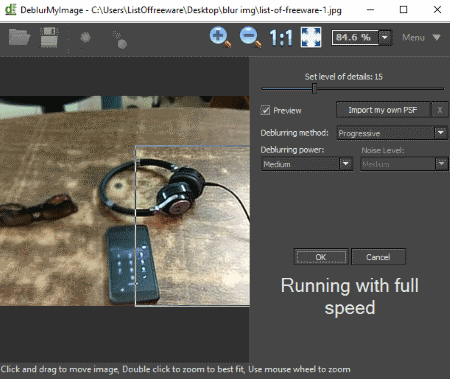This screenshot has height=379, width=450.
Task: Click the level of details slider handle
Action: tap(314, 89)
